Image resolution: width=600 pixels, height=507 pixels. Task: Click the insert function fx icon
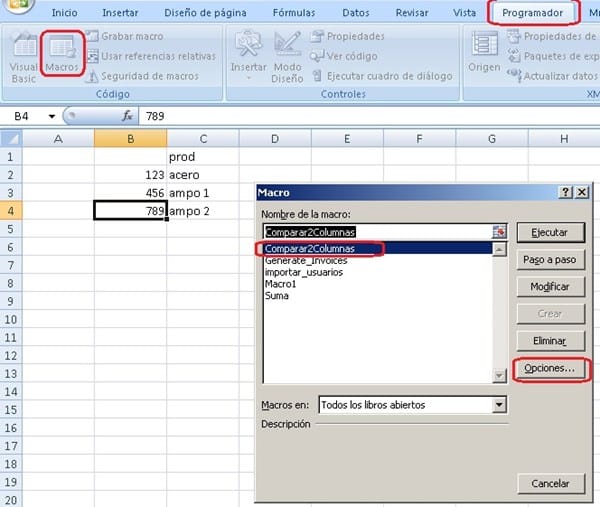click(128, 116)
